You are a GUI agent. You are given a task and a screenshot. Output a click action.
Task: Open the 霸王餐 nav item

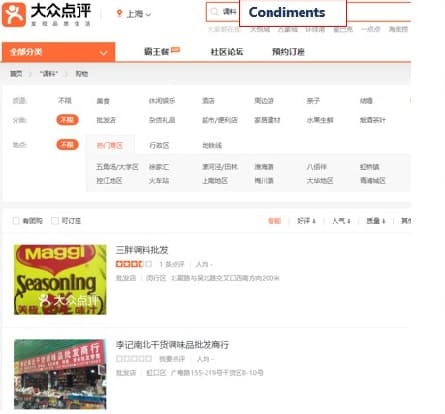(x=156, y=52)
